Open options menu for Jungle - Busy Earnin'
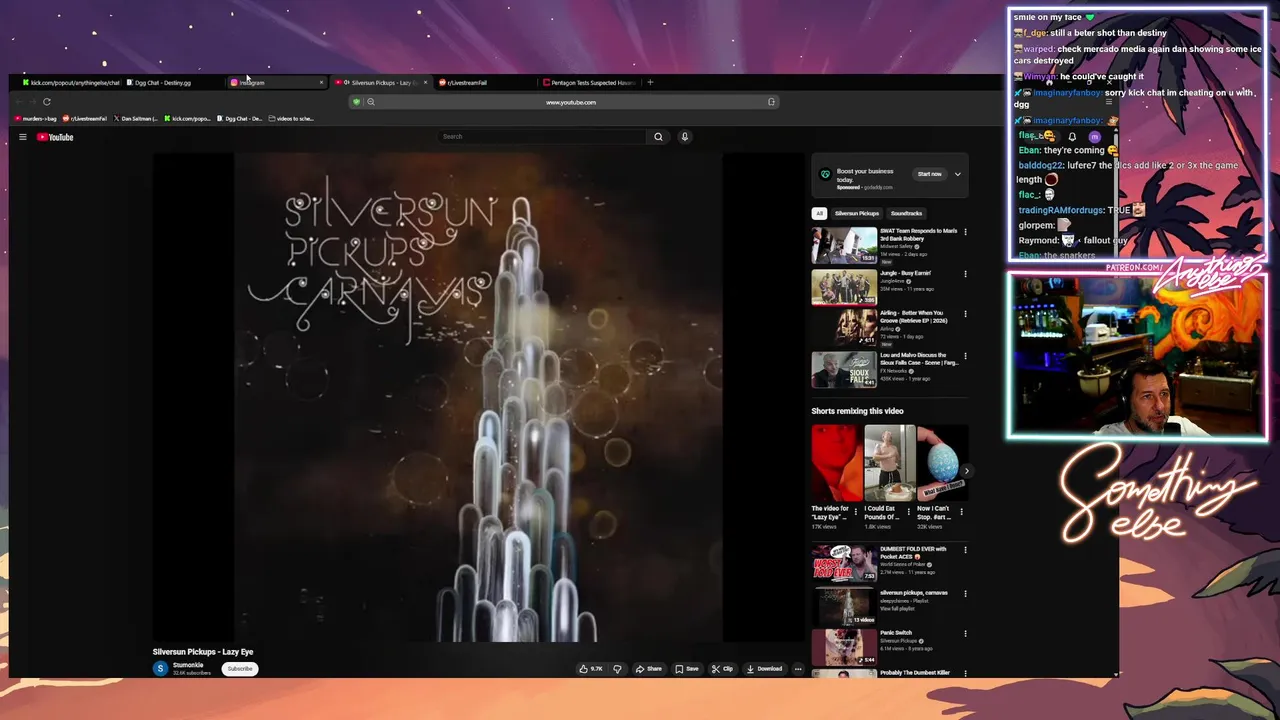Image resolution: width=1280 pixels, height=720 pixels. point(965,274)
